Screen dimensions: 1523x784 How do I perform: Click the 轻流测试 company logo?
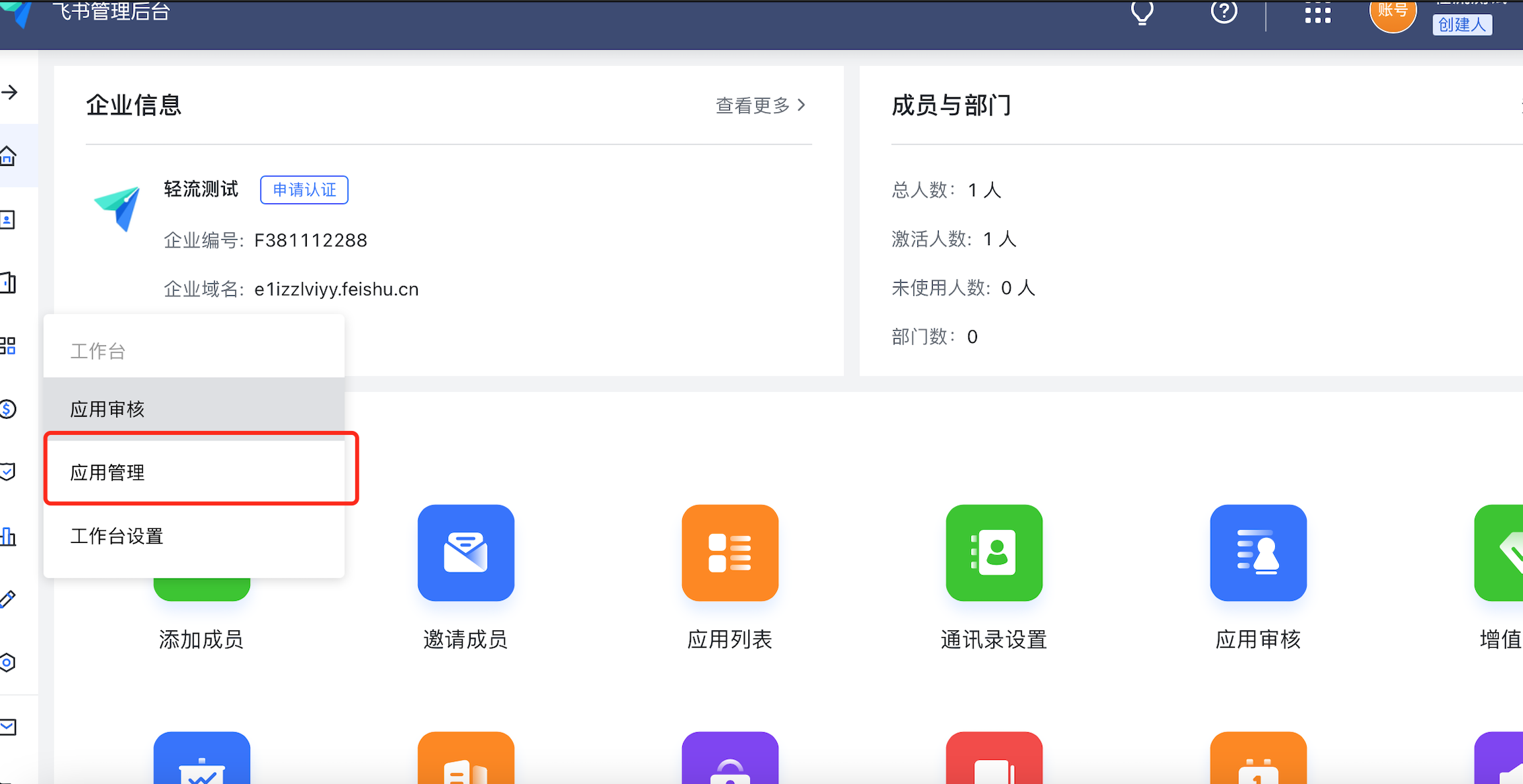click(118, 209)
